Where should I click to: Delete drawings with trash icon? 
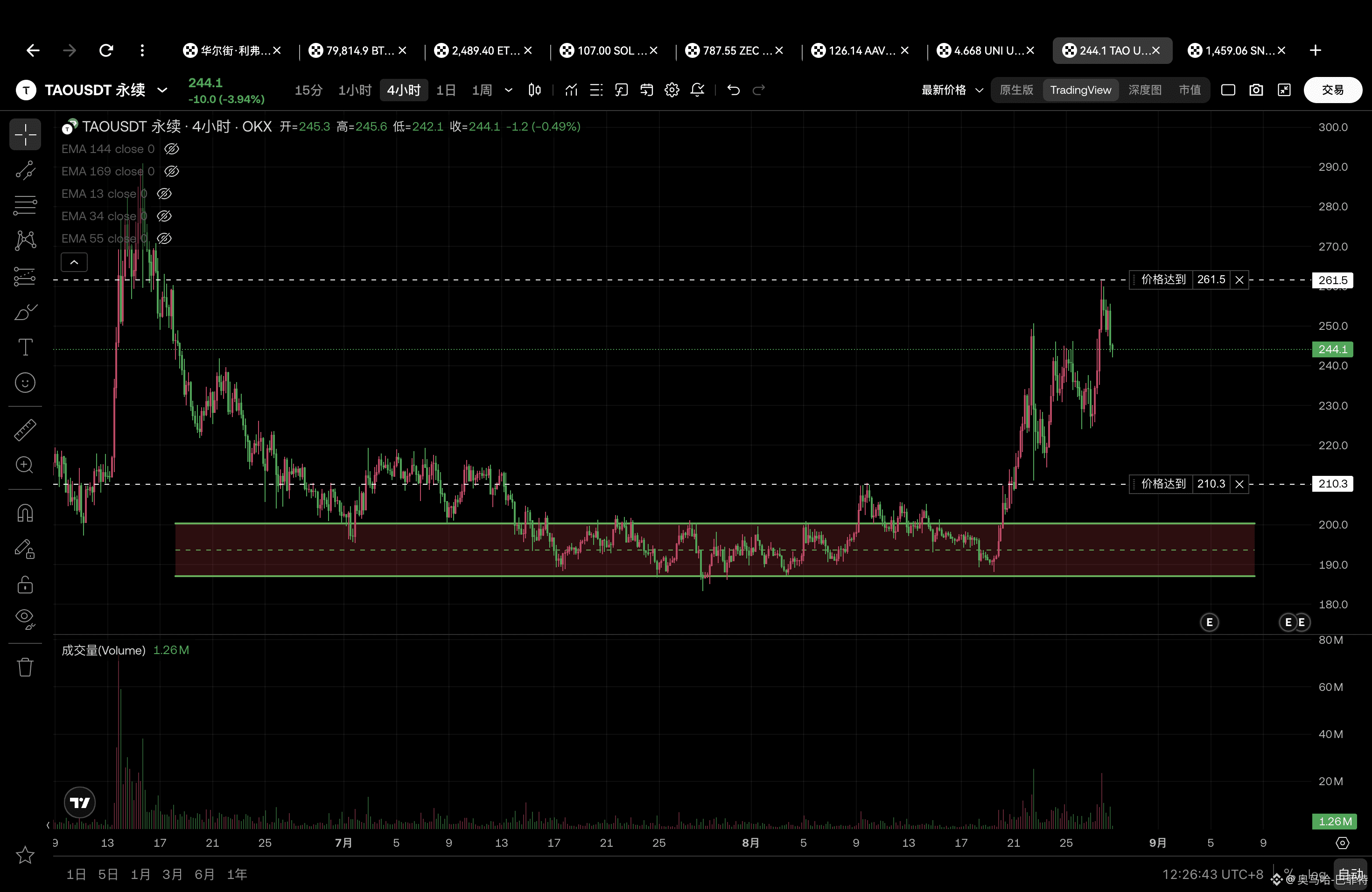(x=25, y=667)
